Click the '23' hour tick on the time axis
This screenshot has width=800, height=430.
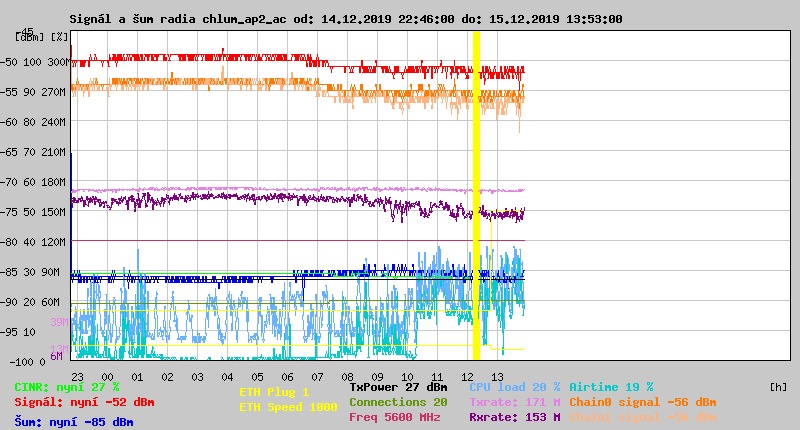coord(78,377)
